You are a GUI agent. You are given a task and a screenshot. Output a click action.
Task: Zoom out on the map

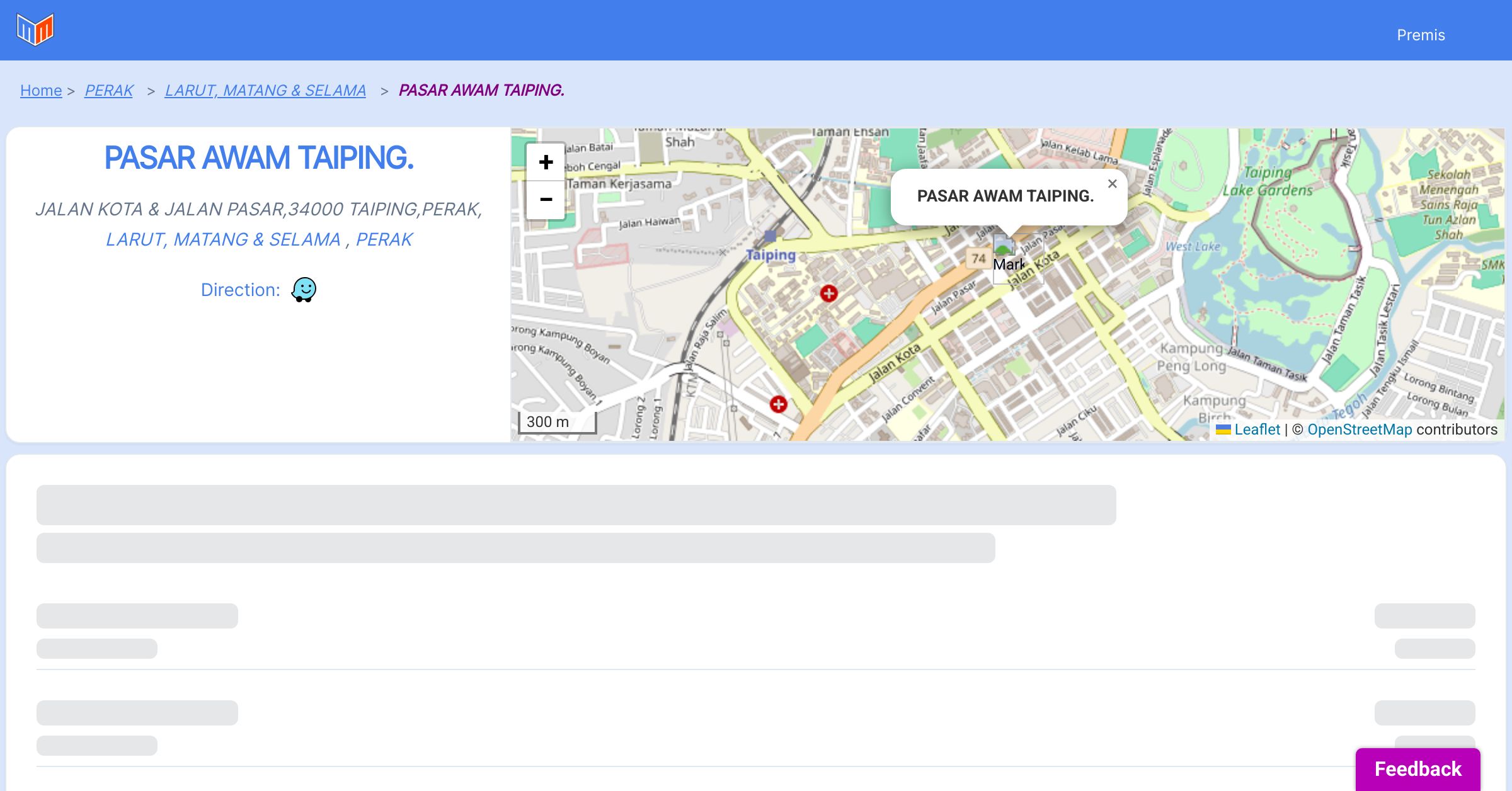pyautogui.click(x=546, y=200)
